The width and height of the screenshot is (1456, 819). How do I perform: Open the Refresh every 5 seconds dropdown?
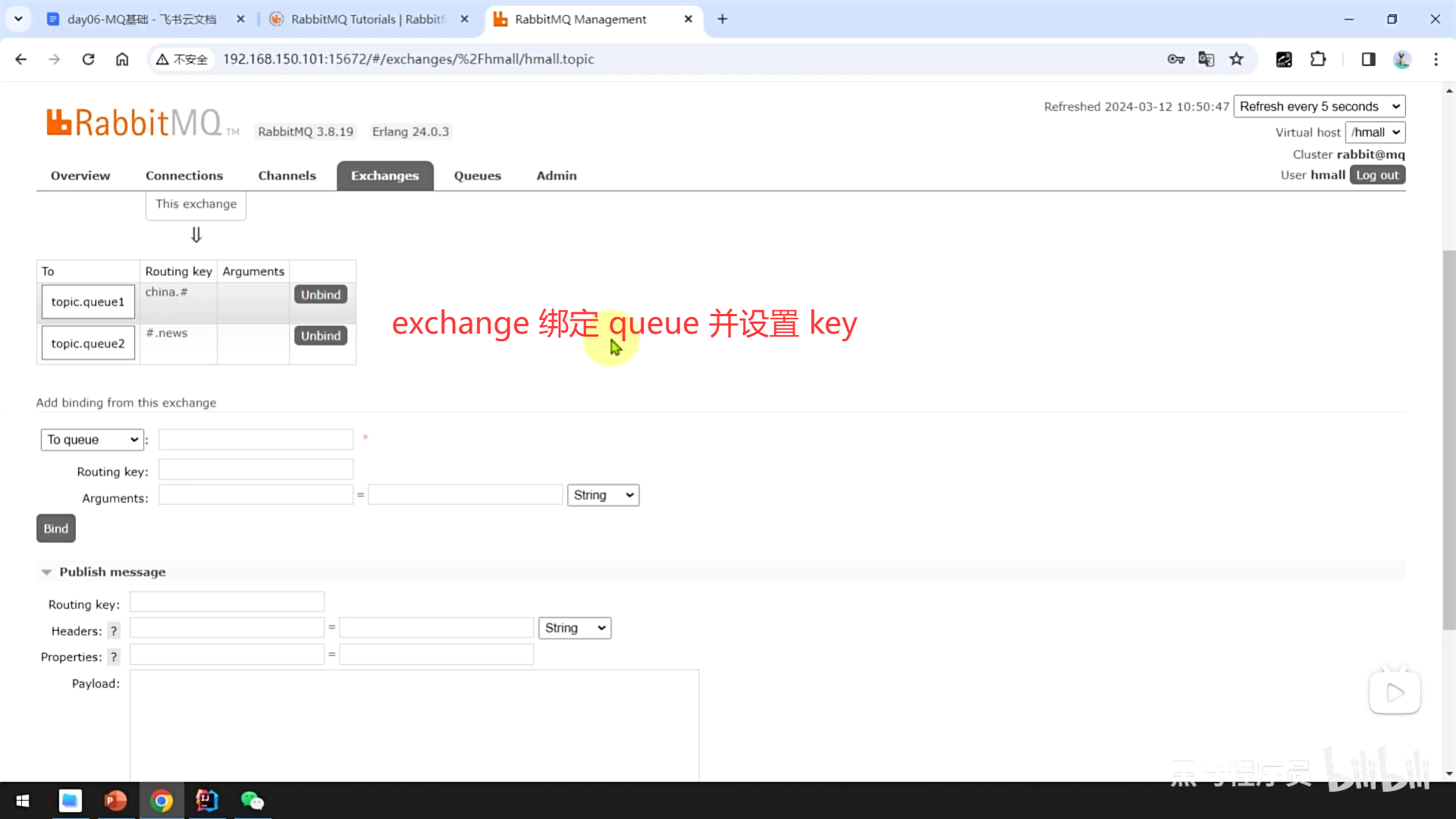coord(1319,107)
